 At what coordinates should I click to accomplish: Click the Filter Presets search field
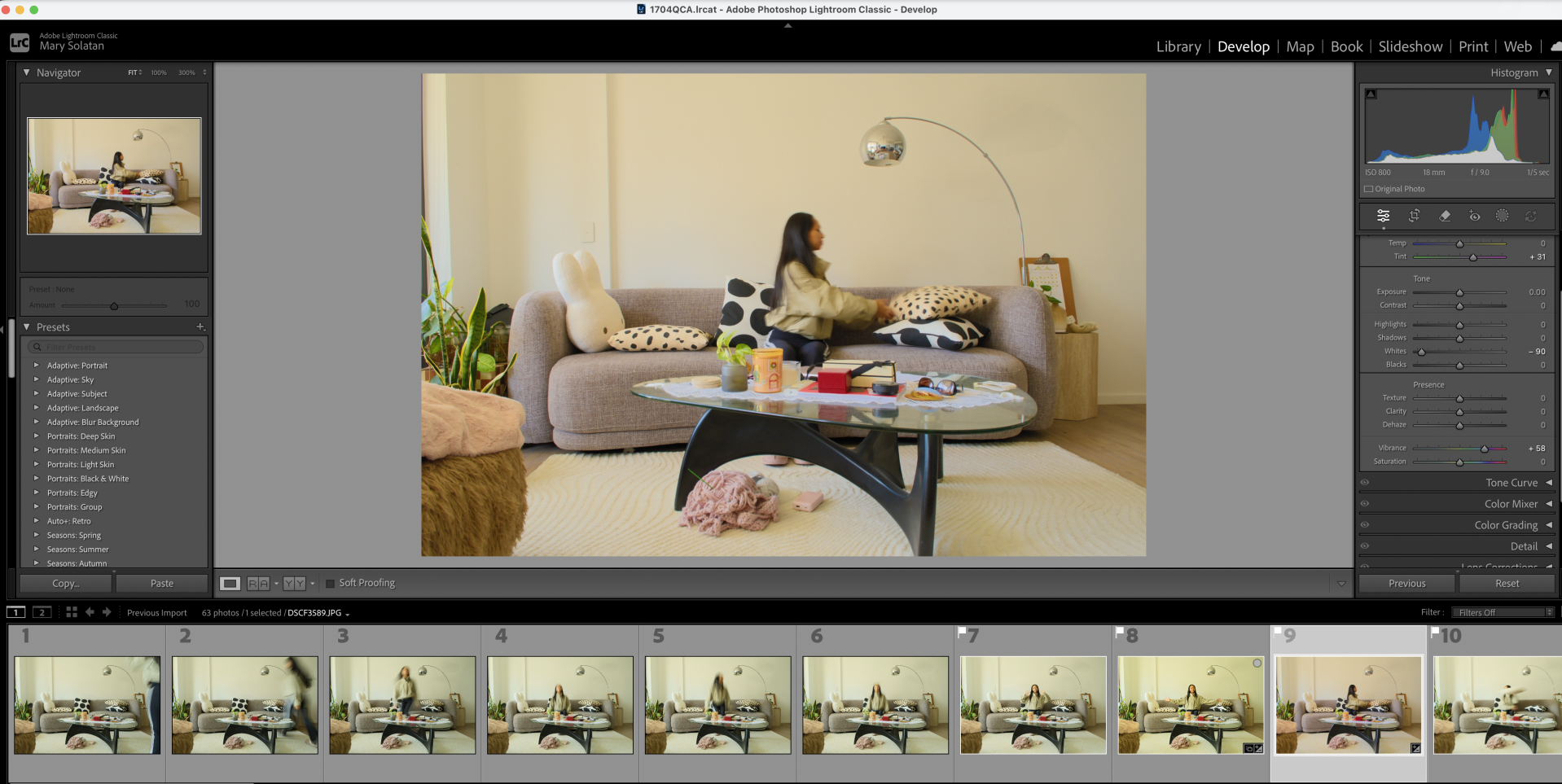point(116,347)
